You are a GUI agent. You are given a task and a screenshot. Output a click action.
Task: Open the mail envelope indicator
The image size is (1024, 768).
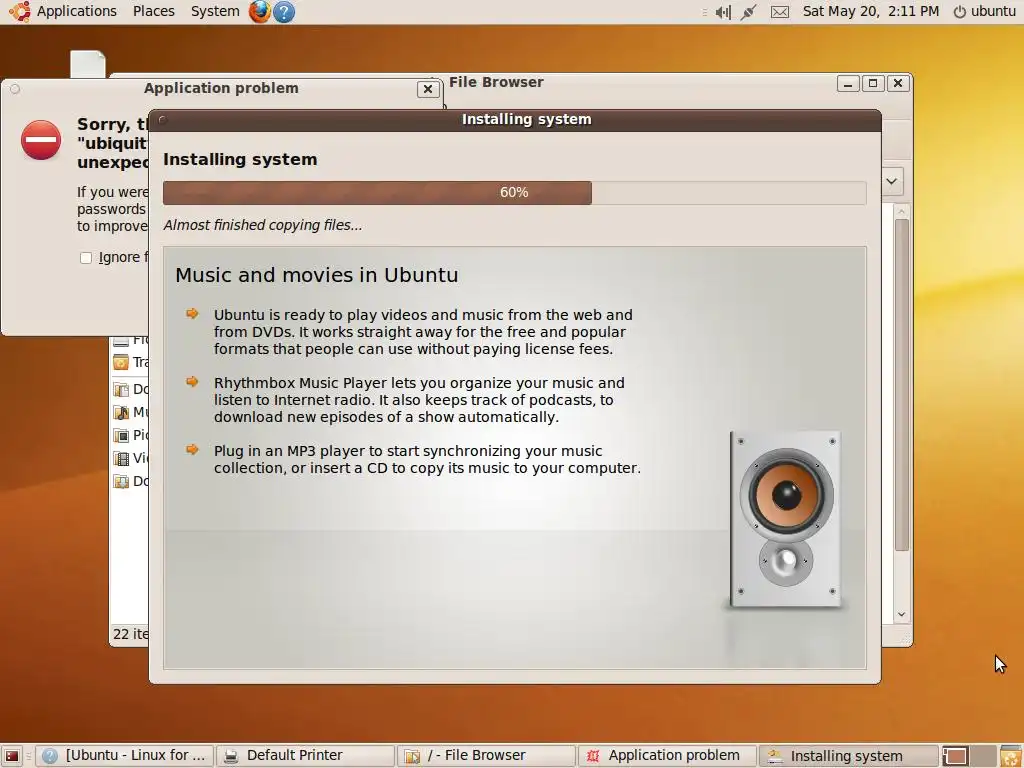(x=780, y=12)
